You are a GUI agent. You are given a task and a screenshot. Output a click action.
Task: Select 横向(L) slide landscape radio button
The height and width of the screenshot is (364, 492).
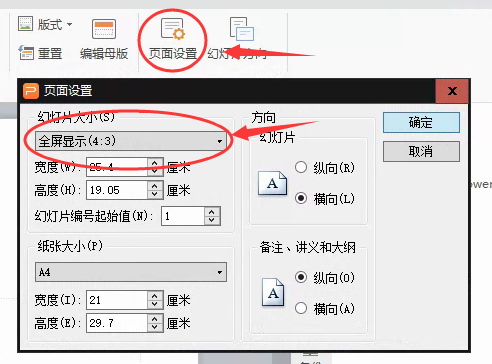pos(301,198)
